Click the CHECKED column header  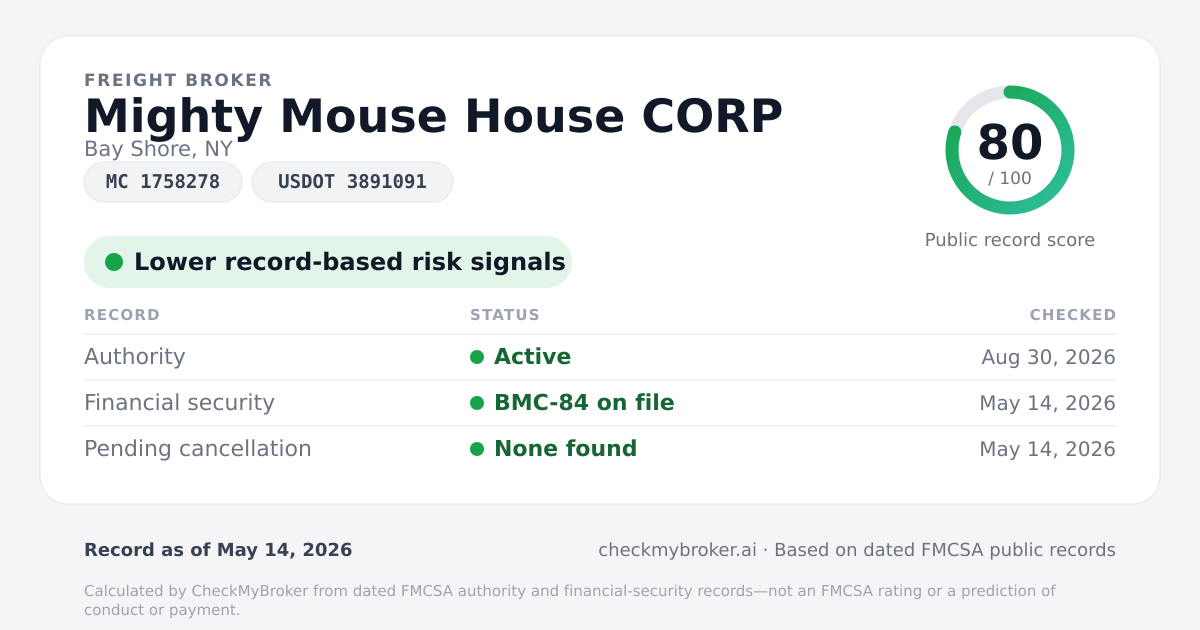pyautogui.click(x=1073, y=315)
